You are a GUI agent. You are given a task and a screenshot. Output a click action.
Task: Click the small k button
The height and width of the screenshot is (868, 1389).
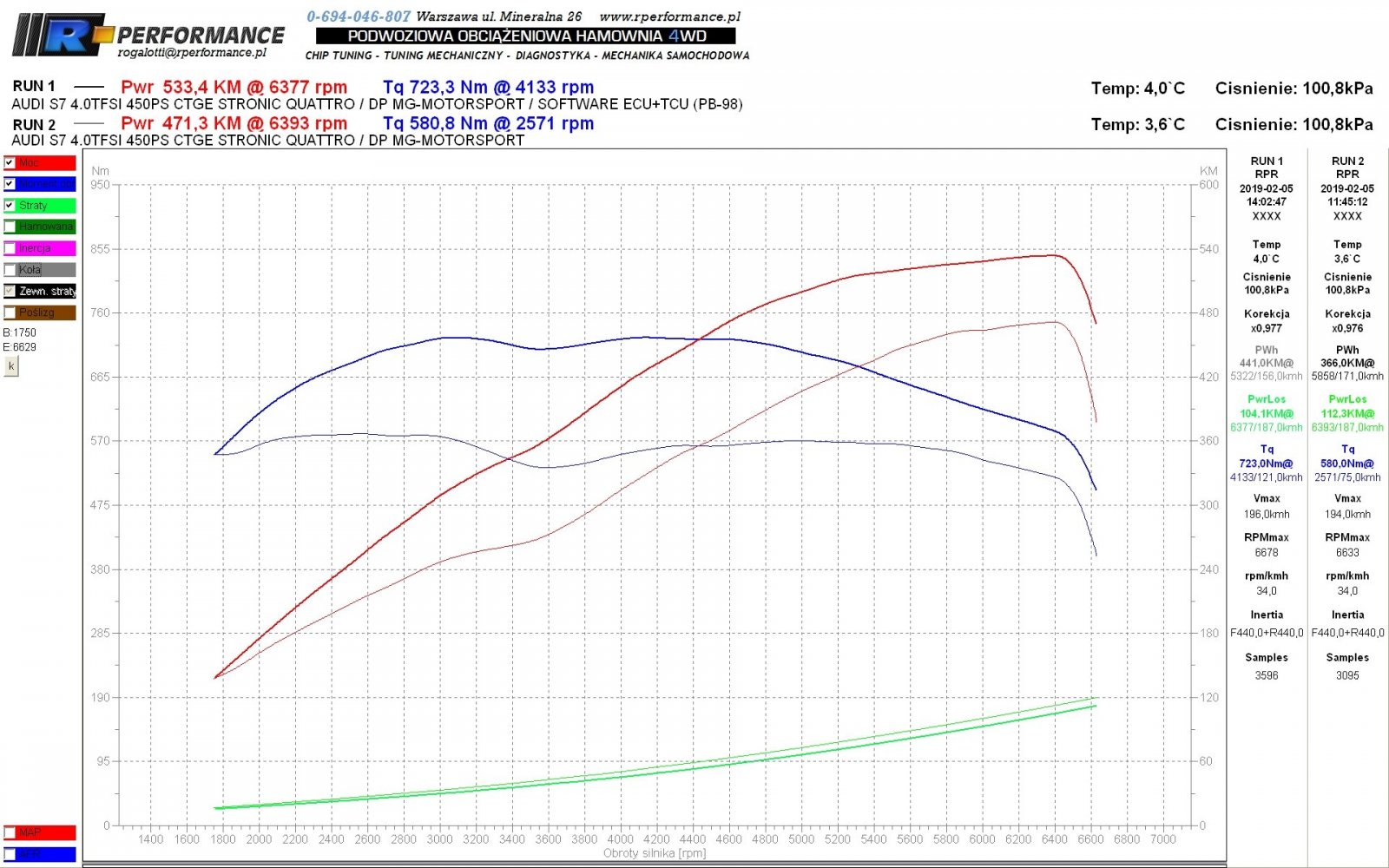[11, 366]
